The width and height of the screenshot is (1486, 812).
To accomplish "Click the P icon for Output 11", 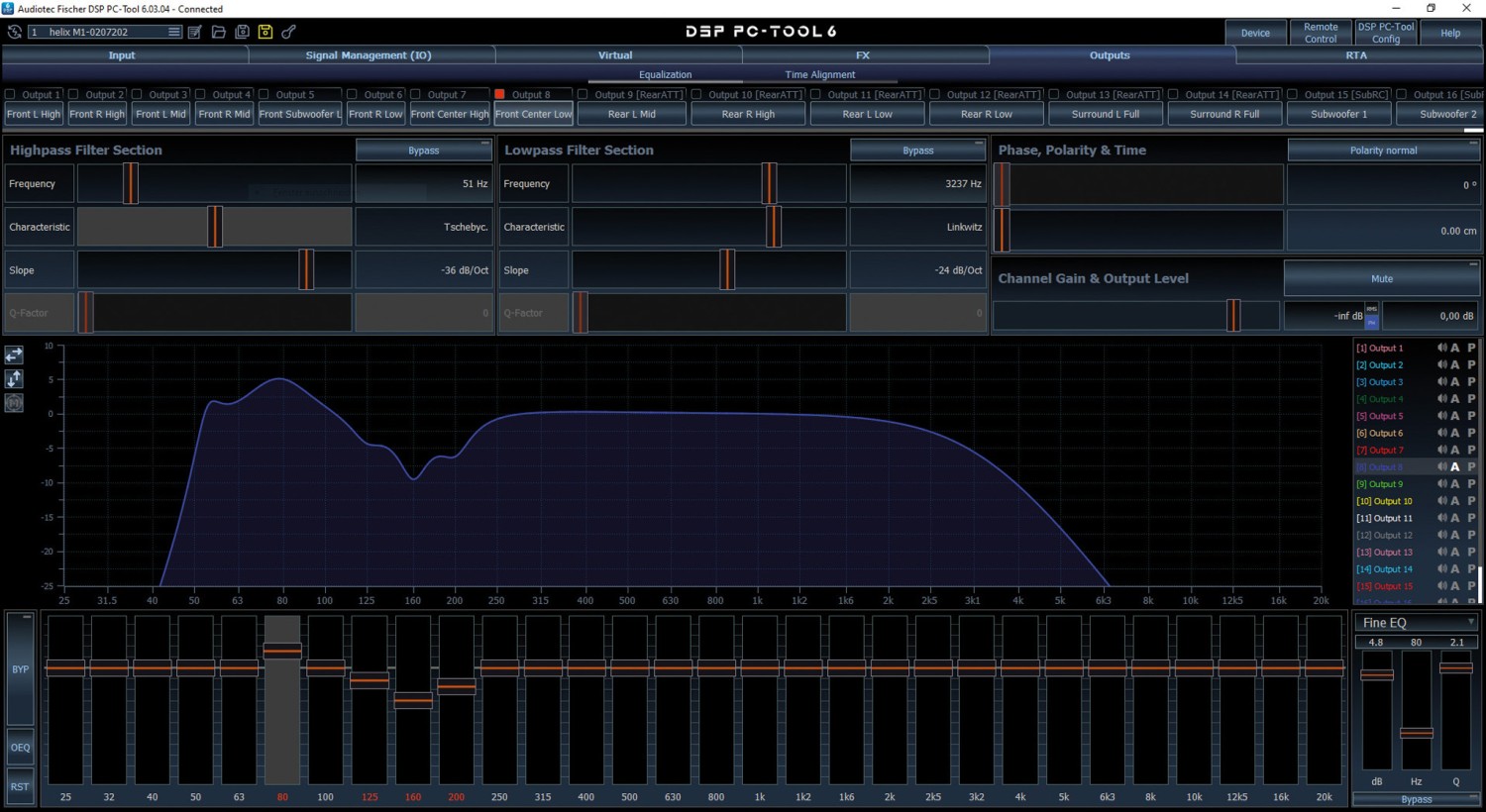I will (1471, 518).
